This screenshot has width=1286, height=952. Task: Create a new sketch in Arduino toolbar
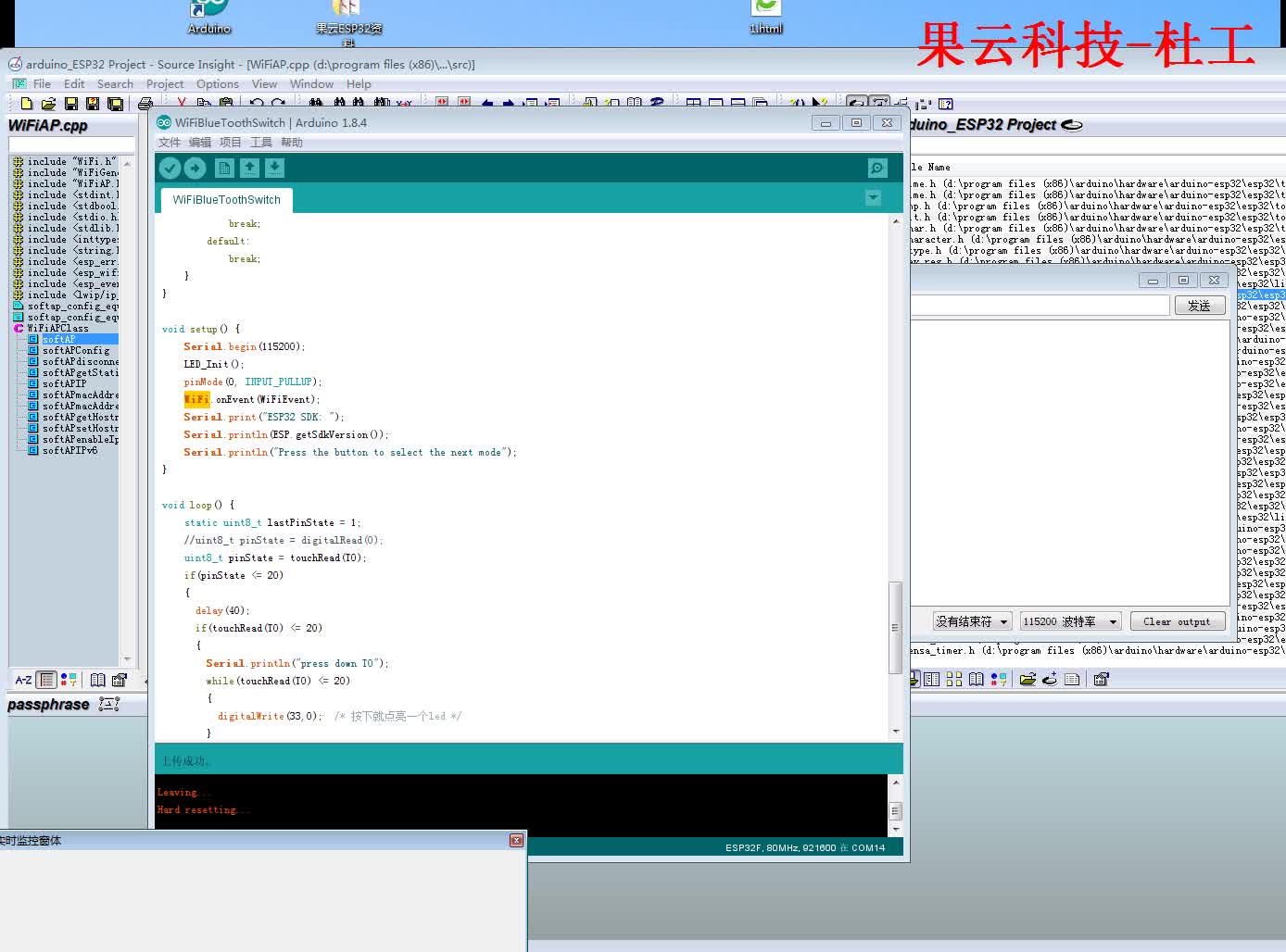(x=224, y=168)
